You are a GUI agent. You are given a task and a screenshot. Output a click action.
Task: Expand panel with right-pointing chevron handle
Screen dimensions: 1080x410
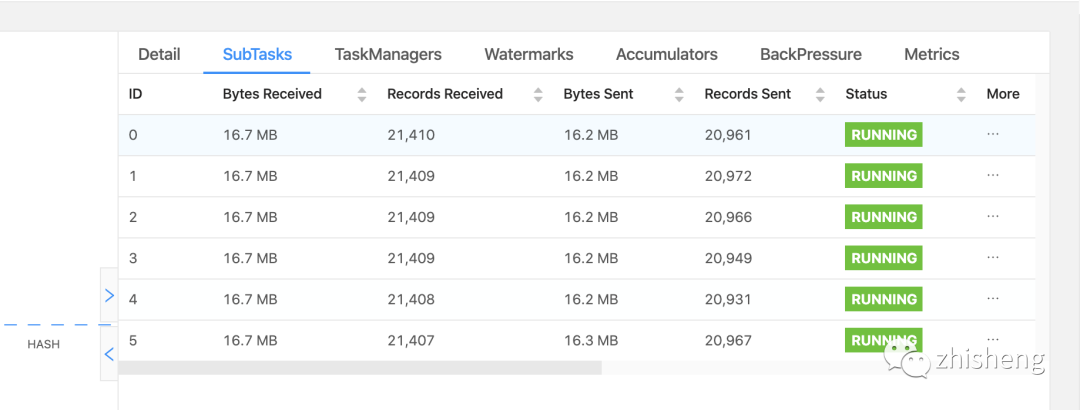pos(109,296)
